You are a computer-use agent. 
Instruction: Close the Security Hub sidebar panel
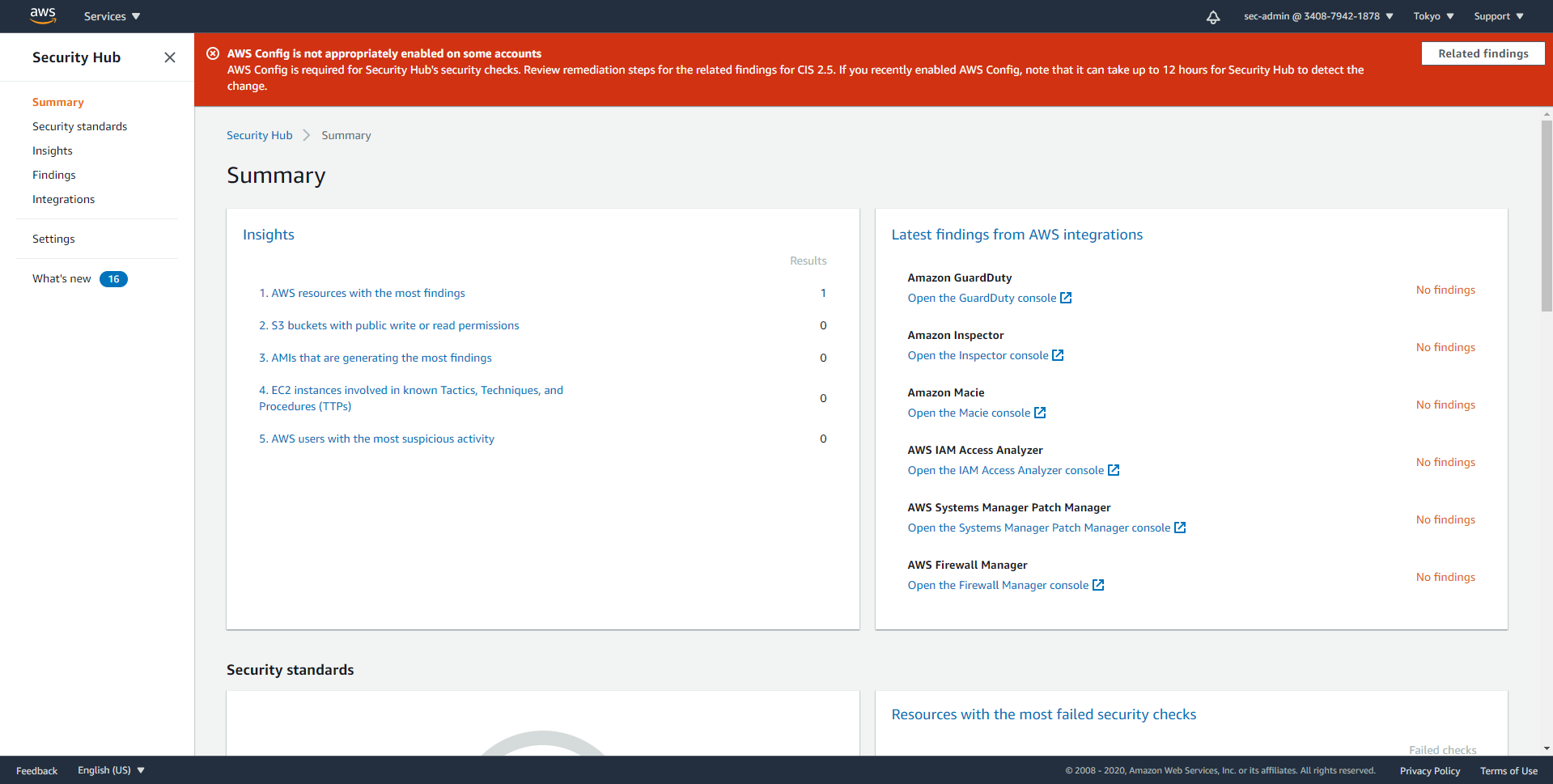coord(170,57)
